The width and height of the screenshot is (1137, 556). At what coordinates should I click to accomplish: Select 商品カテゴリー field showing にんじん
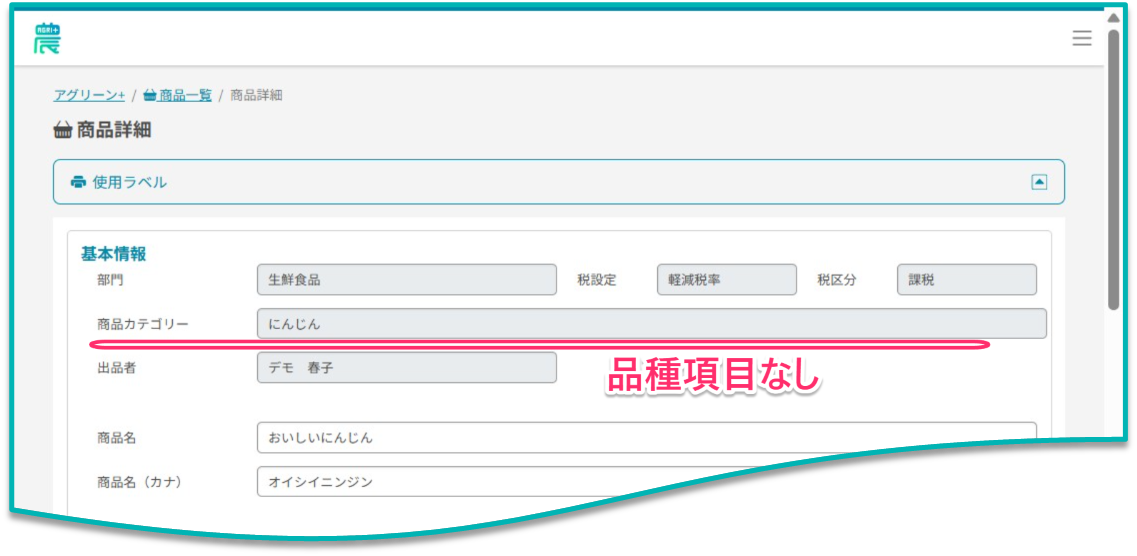(x=651, y=324)
